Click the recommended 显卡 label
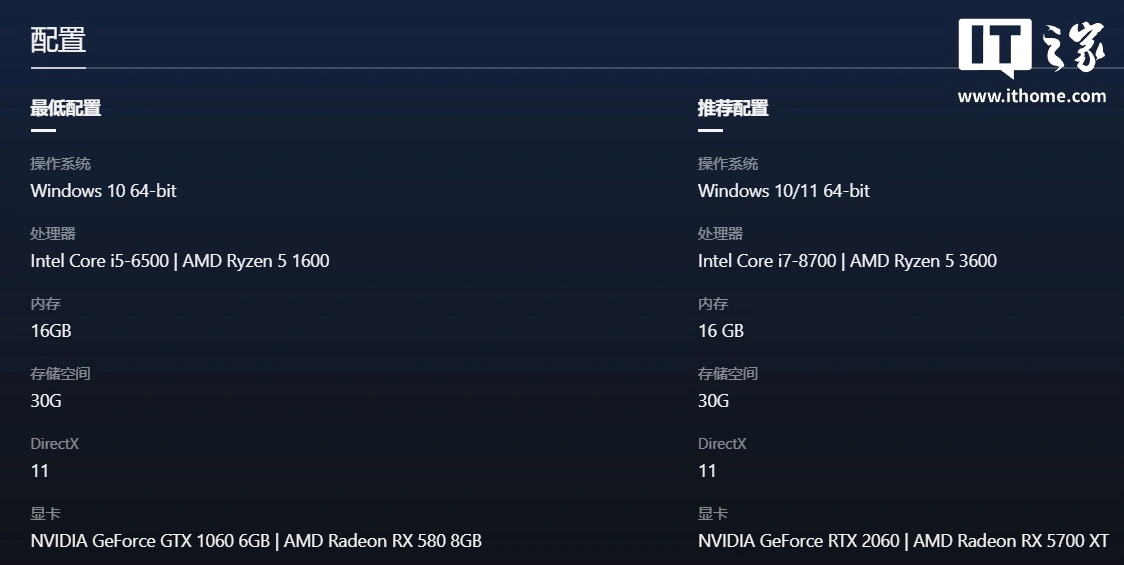The width and height of the screenshot is (1124, 565). tap(713, 513)
